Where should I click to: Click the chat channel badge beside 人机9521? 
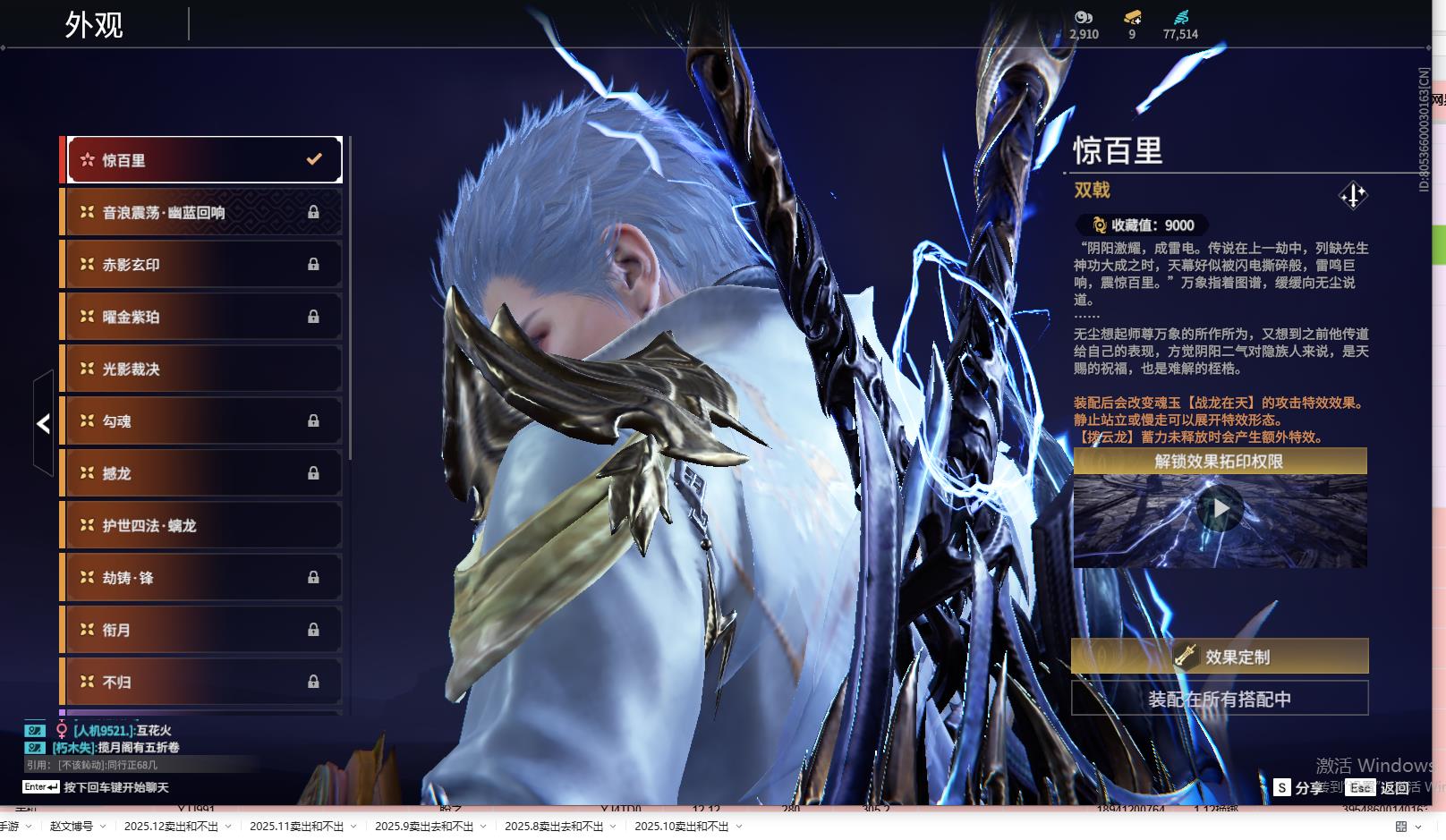[35, 731]
